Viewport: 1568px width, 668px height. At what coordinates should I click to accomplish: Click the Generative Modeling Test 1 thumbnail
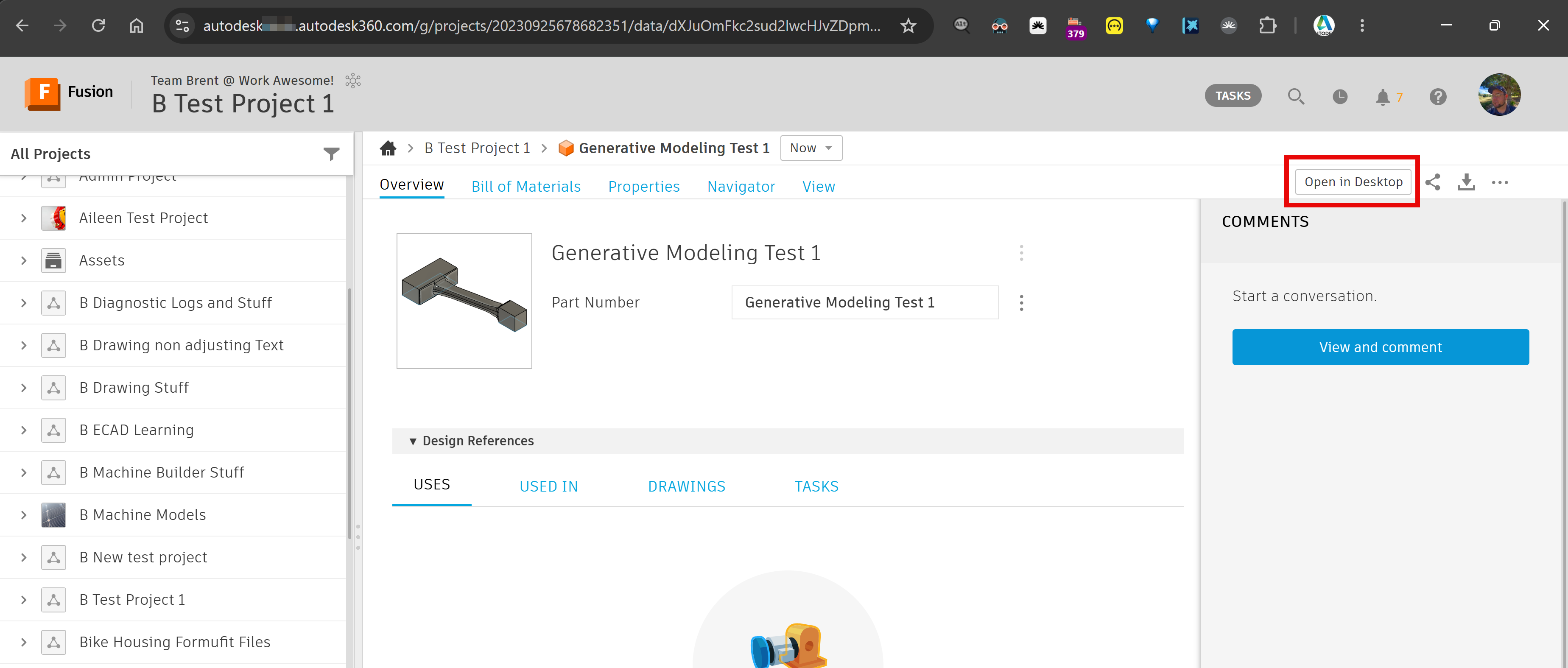pos(464,301)
